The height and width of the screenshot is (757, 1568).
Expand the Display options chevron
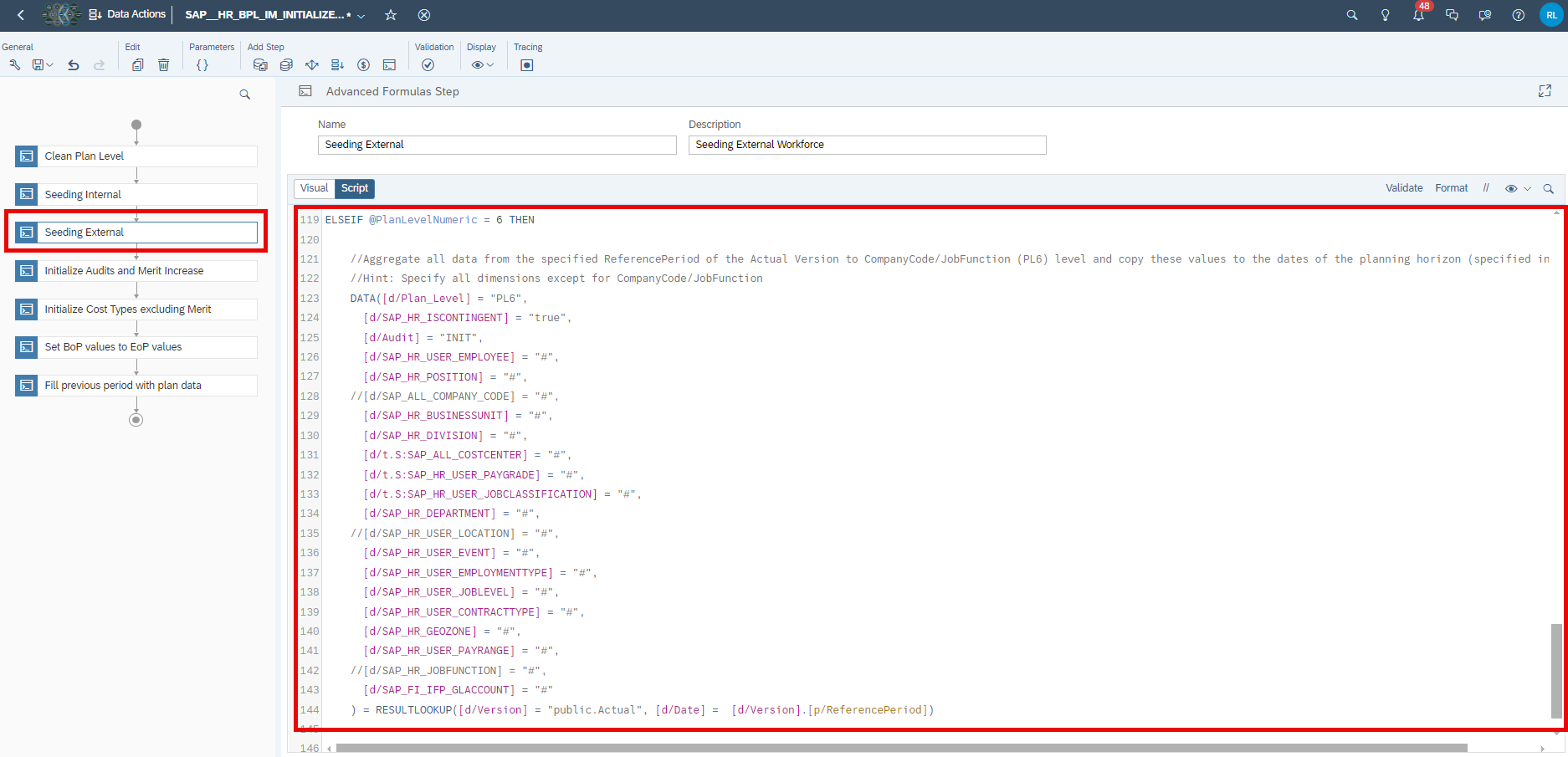(x=490, y=65)
